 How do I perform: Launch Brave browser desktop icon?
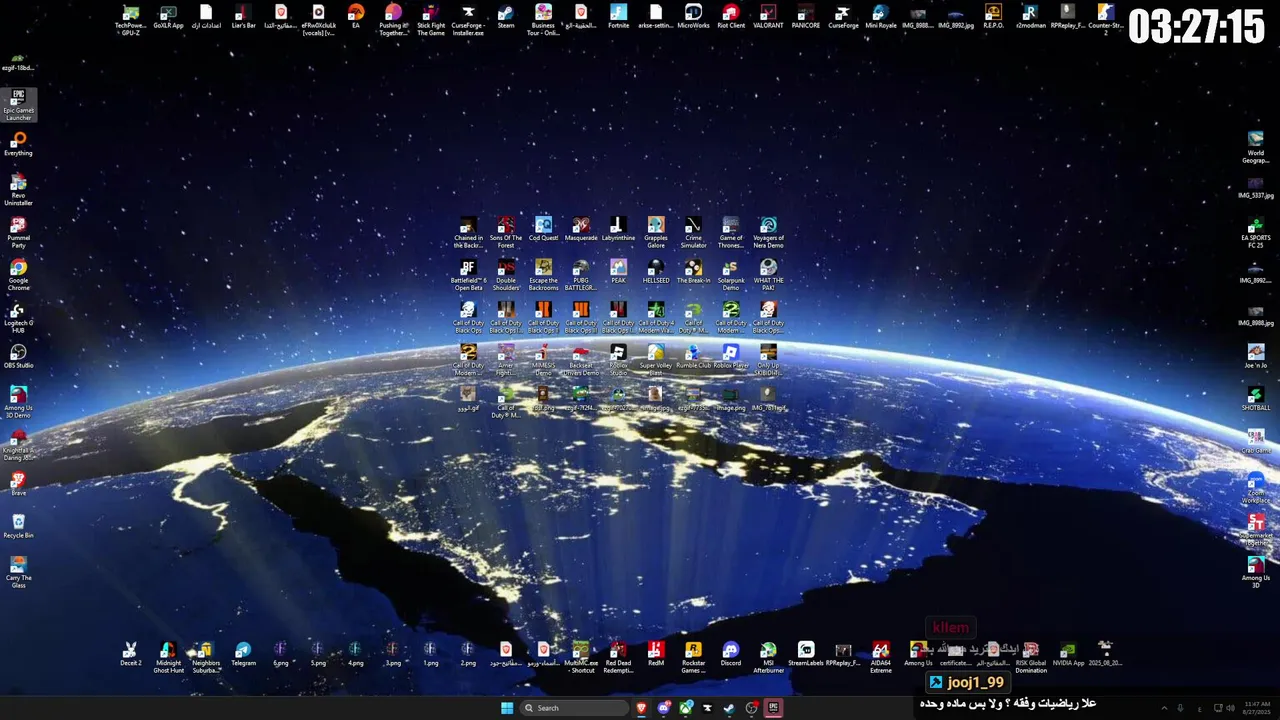point(18,484)
